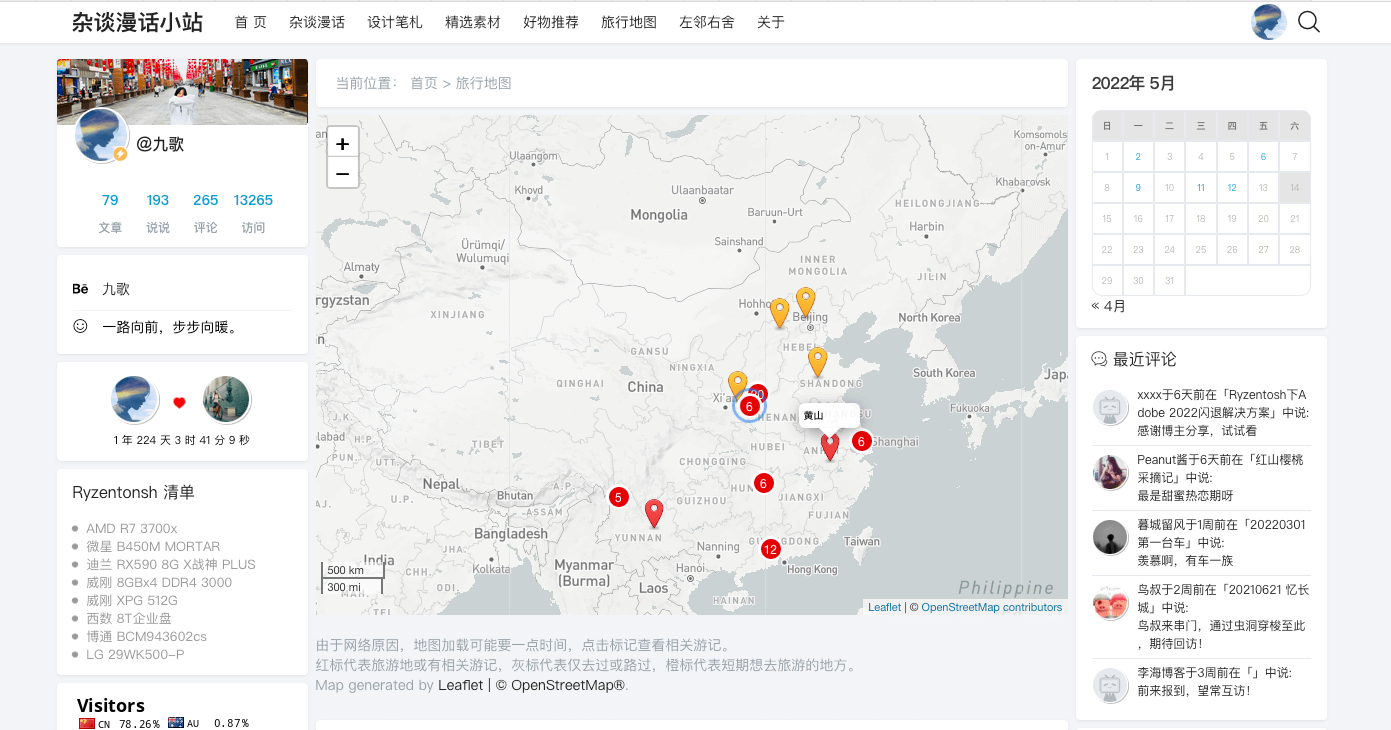1391x730 pixels.
Task: Click 首页 in the breadcrumb path
Action: pos(424,83)
